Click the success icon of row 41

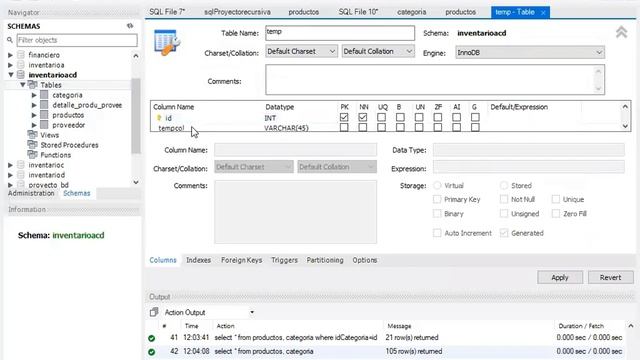[151, 338]
